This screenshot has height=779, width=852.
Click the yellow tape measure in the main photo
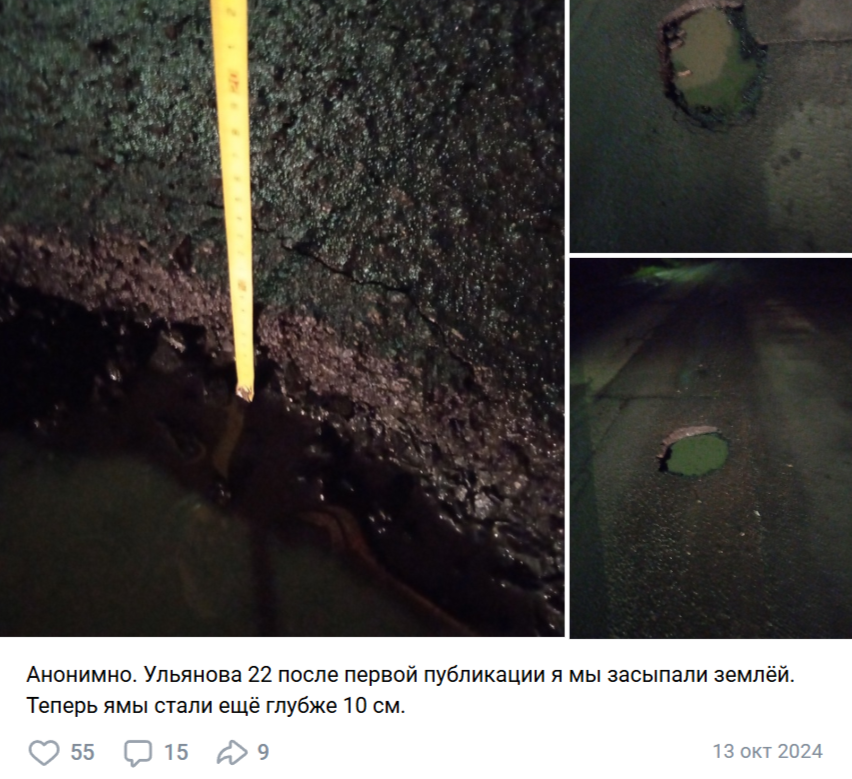[x=235, y=196]
